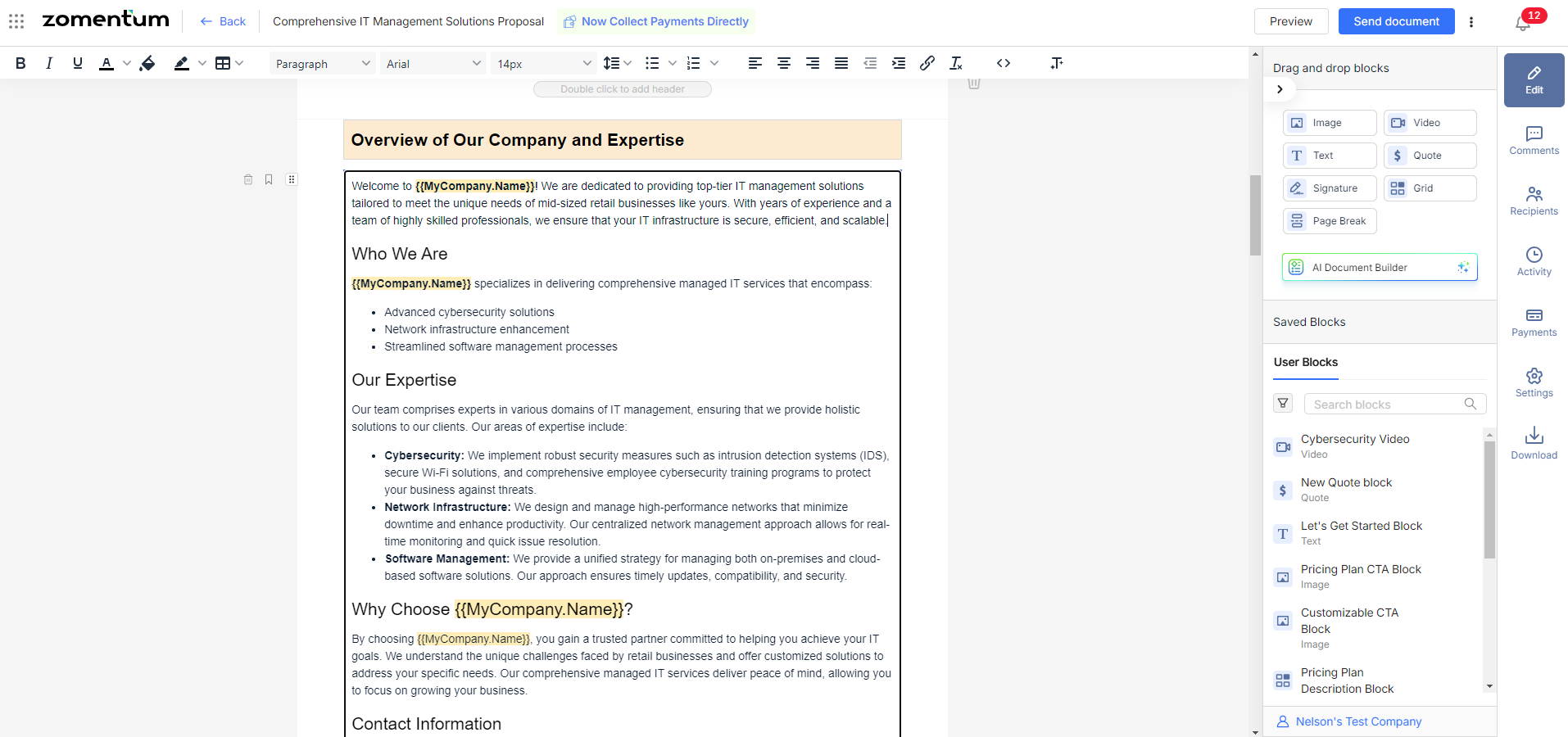1568x737 pixels.
Task: Open notifications bell
Action: 1523,24
